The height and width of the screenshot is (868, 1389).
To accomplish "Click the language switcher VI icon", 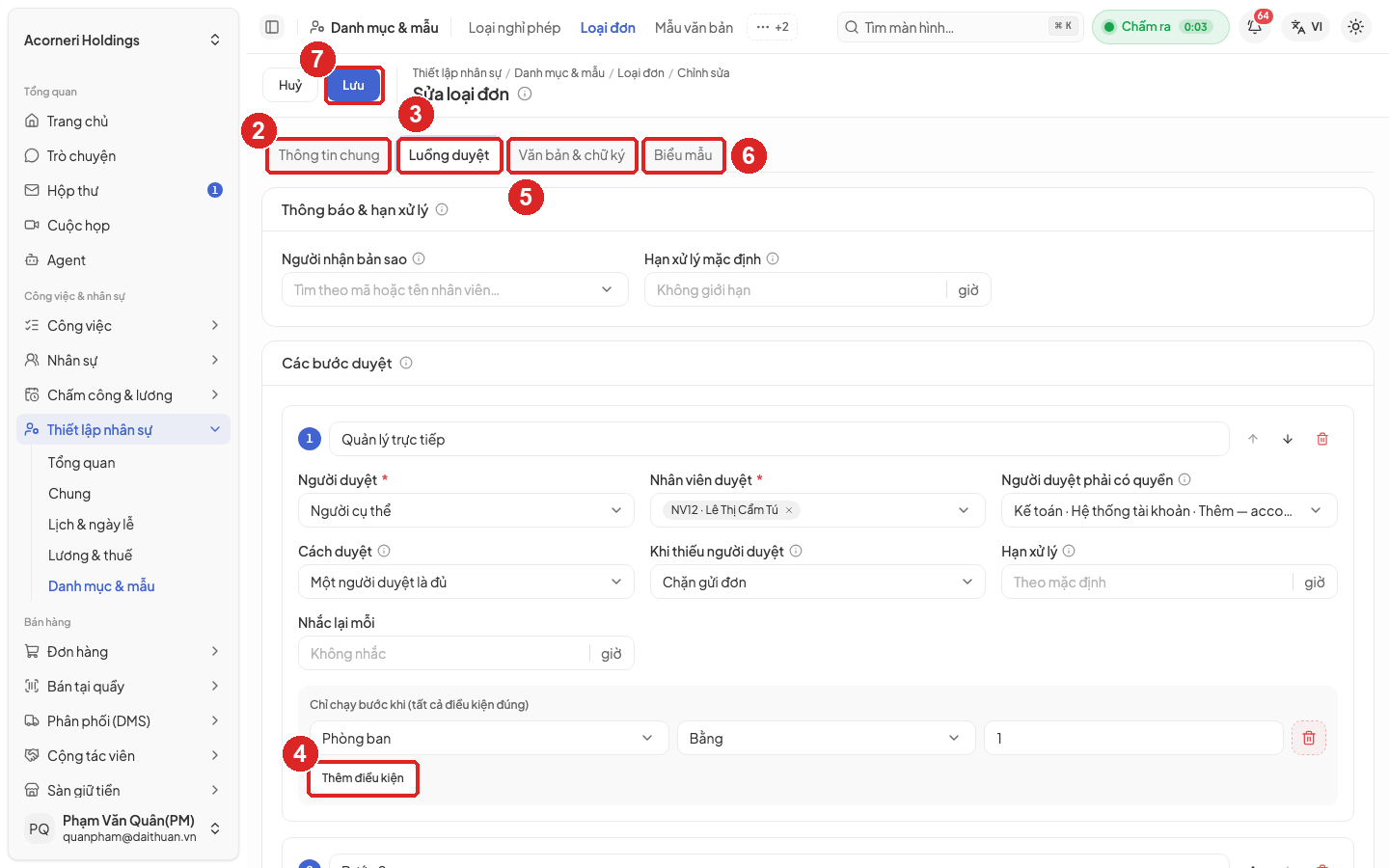I will [x=1307, y=27].
